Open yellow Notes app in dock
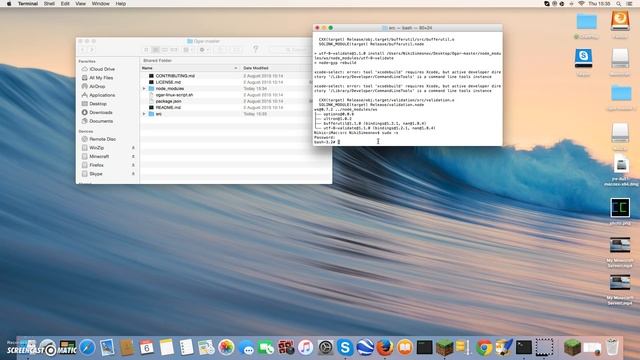This screenshot has height=360, width=640. pyautogui.click(x=167, y=348)
